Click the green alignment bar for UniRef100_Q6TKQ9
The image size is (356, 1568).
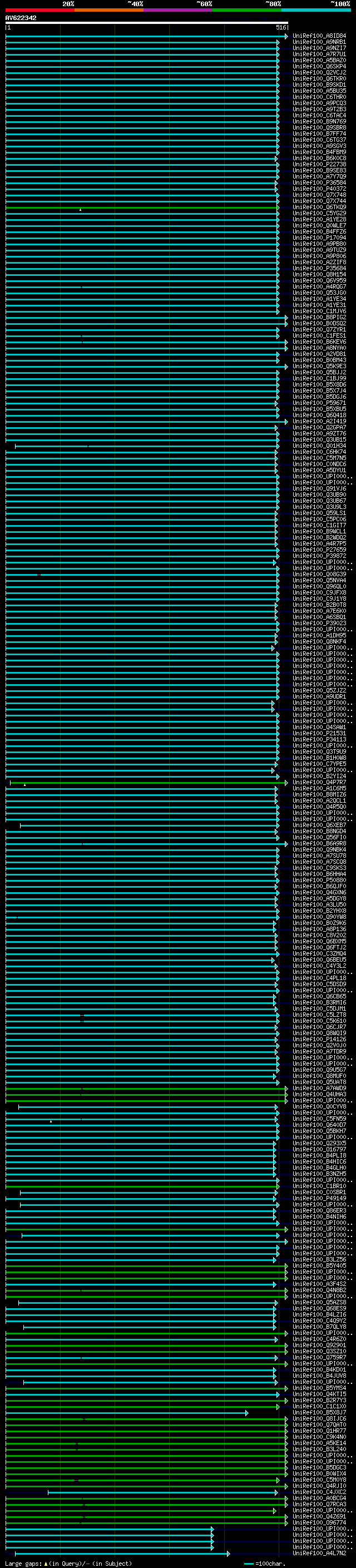tap(142, 207)
